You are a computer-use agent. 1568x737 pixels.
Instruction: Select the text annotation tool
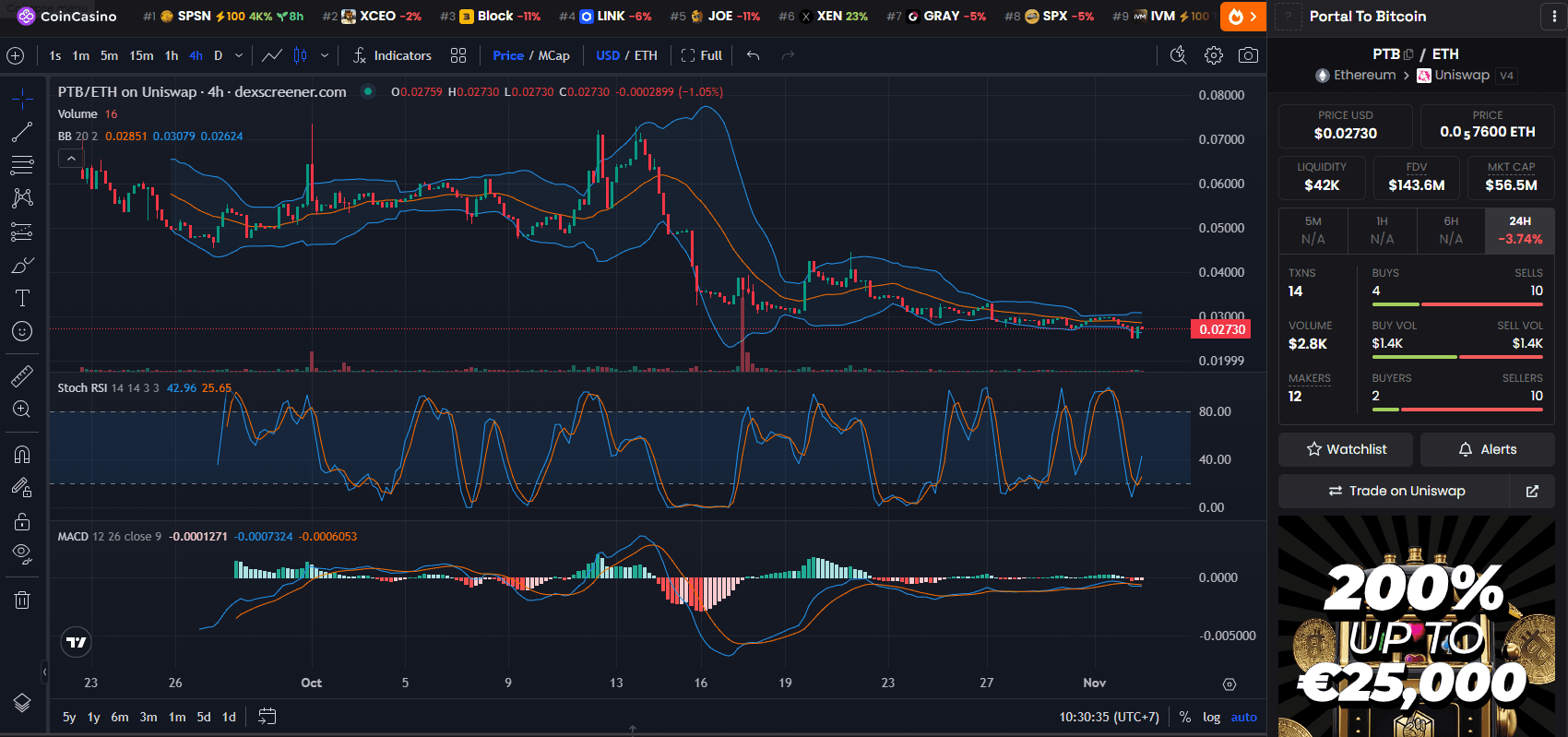[x=22, y=298]
